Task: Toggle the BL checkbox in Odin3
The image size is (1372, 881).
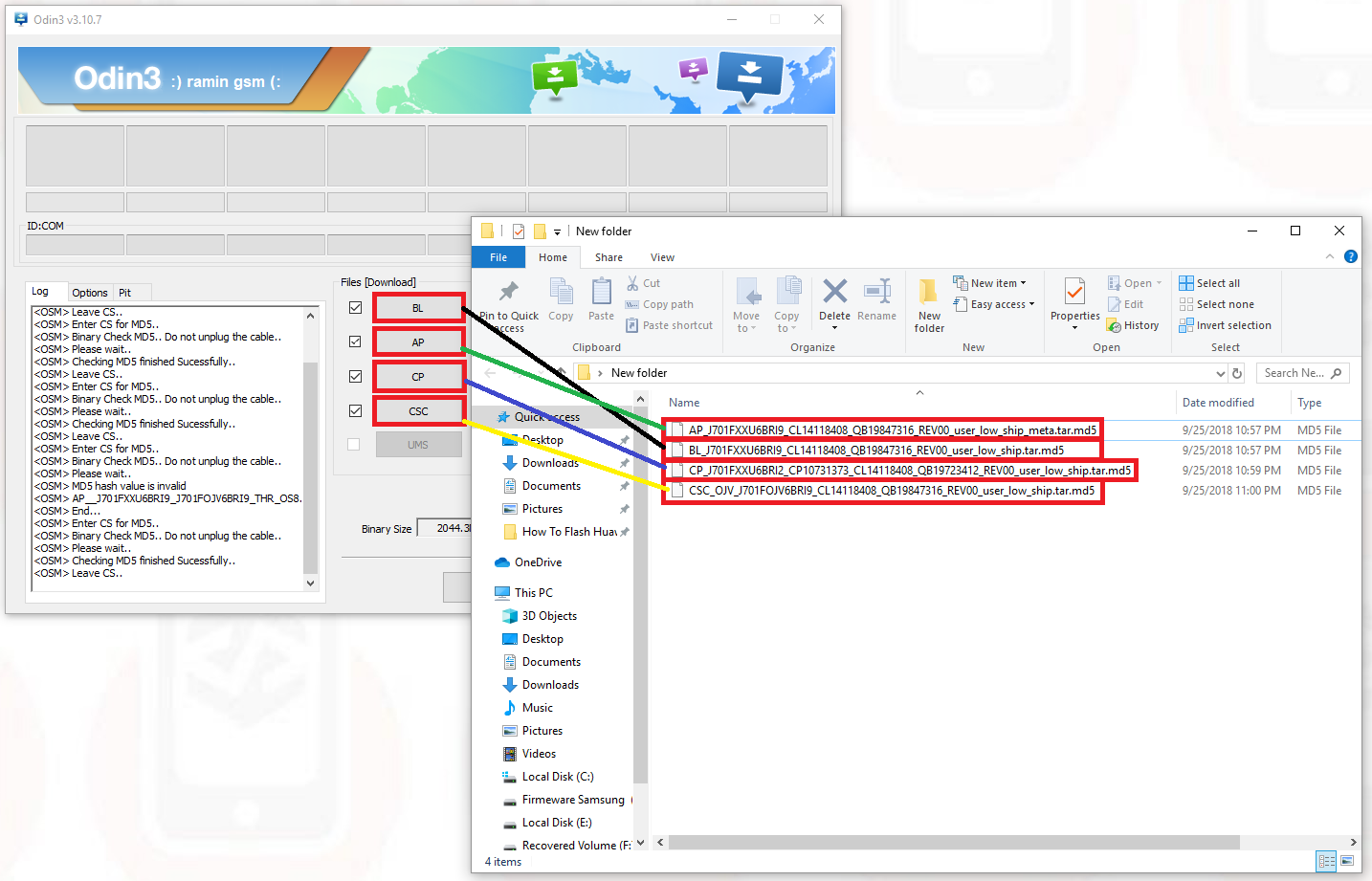Action: 355,308
